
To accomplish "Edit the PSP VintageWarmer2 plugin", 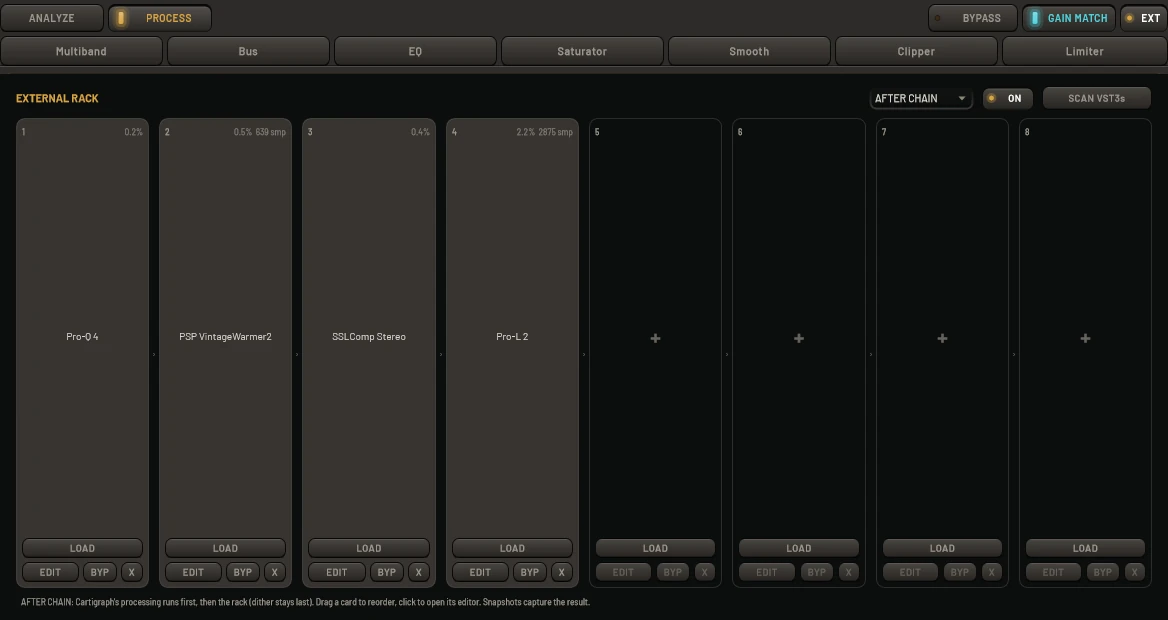I will pos(193,572).
